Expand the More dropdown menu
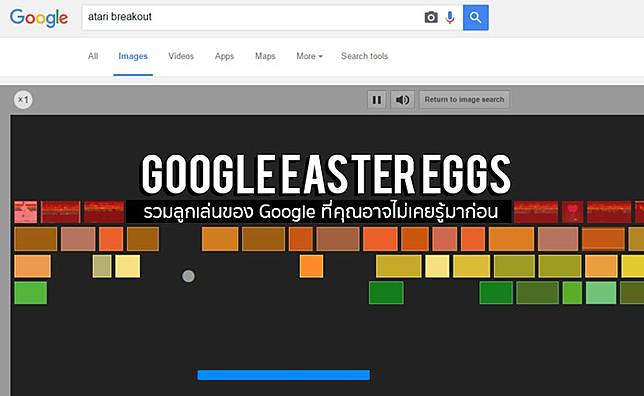 tap(309, 56)
